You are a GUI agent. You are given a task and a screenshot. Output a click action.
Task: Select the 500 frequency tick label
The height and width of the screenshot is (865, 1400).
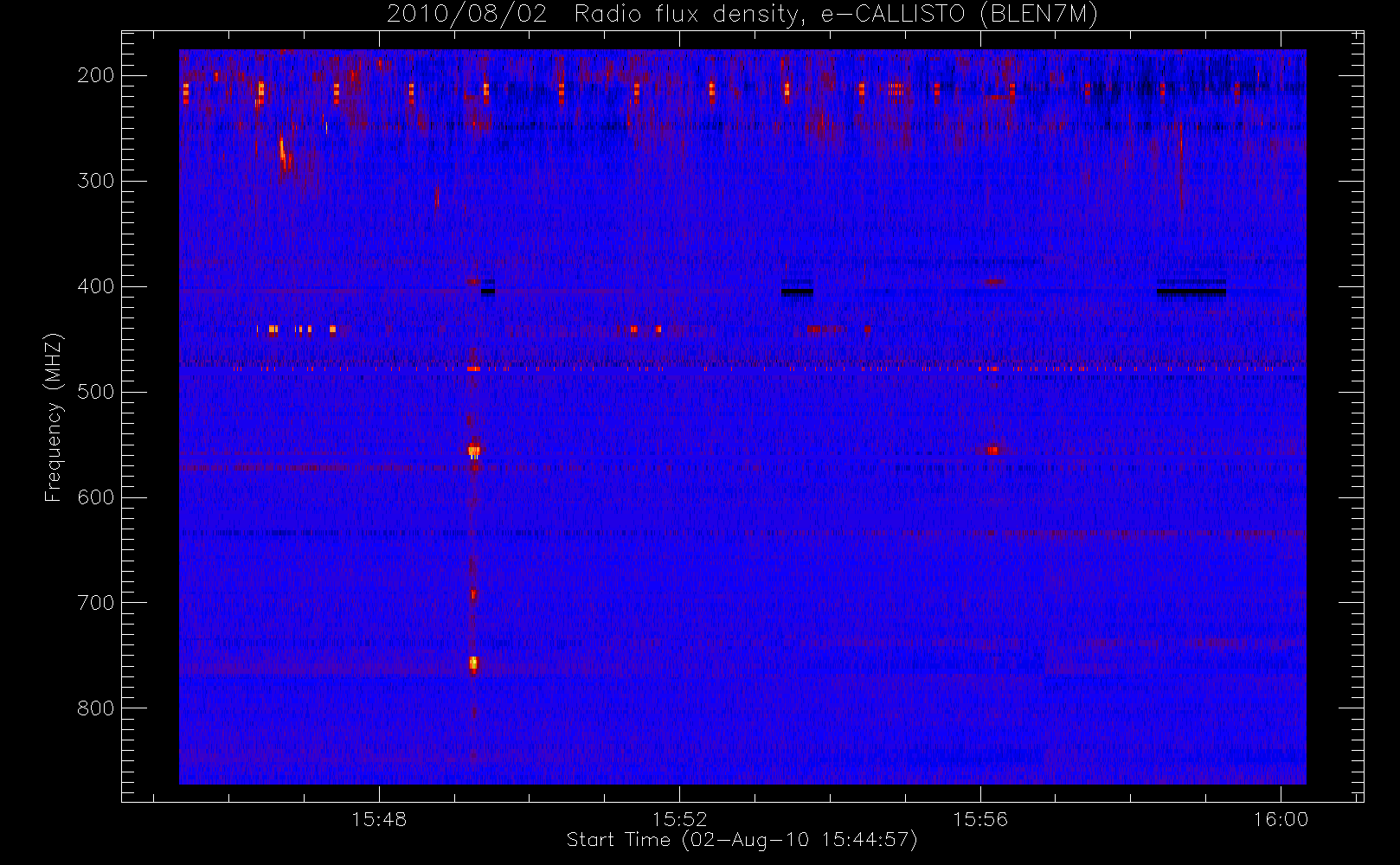click(96, 392)
